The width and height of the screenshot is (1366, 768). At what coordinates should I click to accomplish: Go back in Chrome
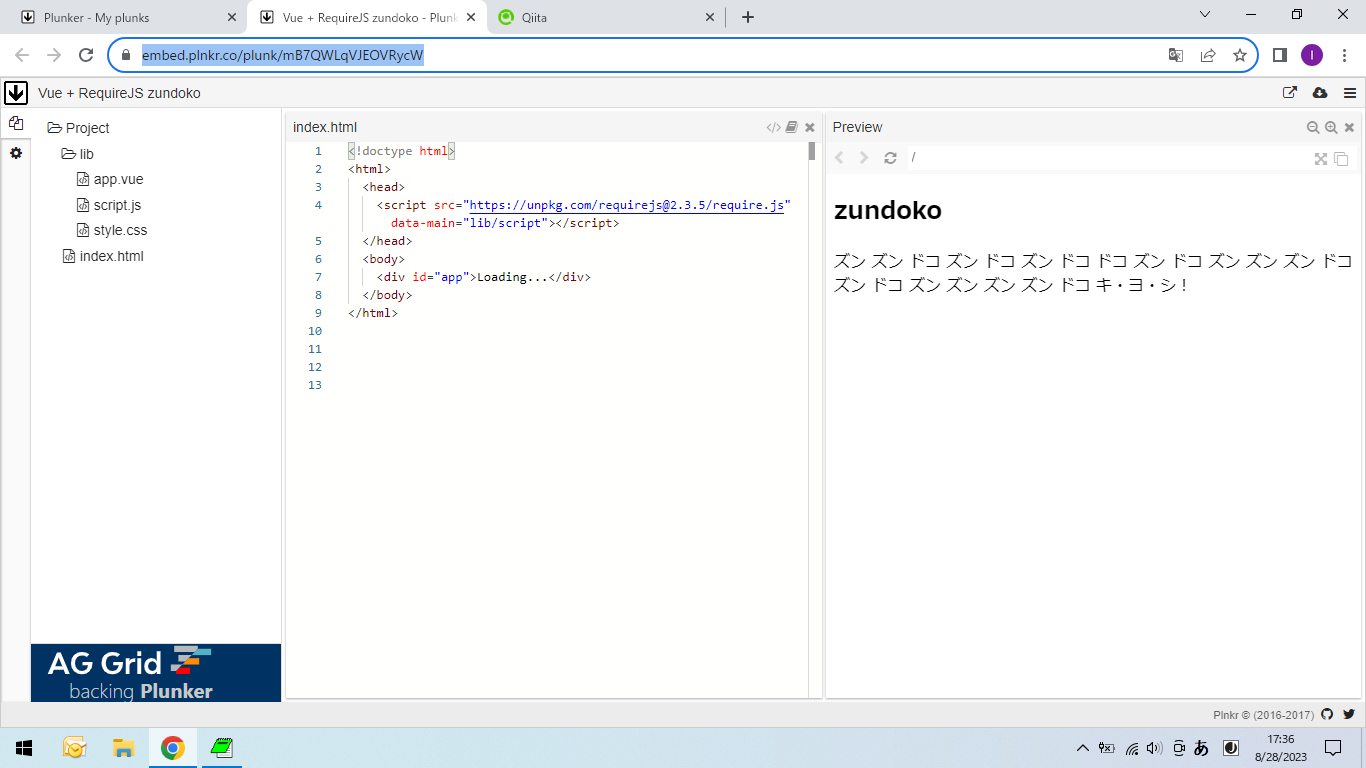[22, 55]
